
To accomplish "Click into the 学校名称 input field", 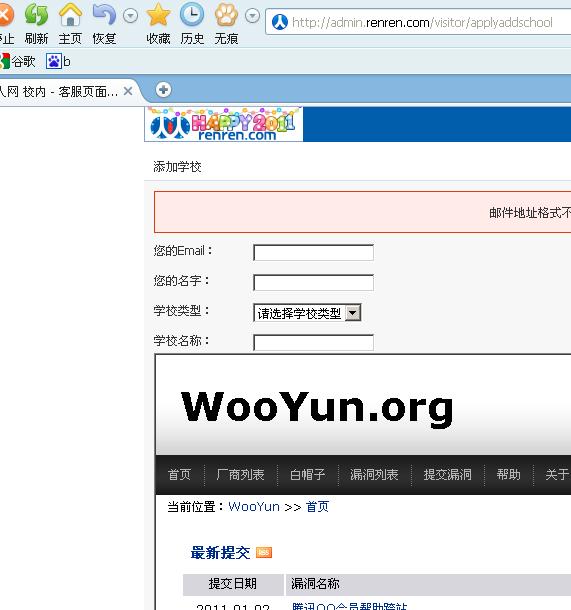I will pyautogui.click(x=314, y=342).
